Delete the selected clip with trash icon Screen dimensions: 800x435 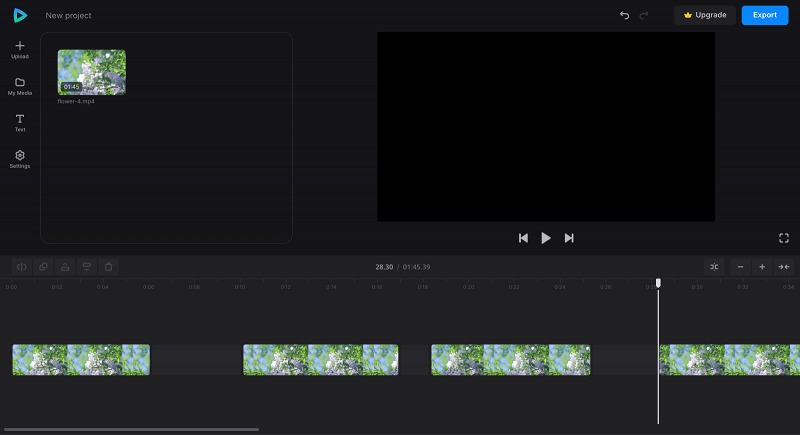coord(109,267)
